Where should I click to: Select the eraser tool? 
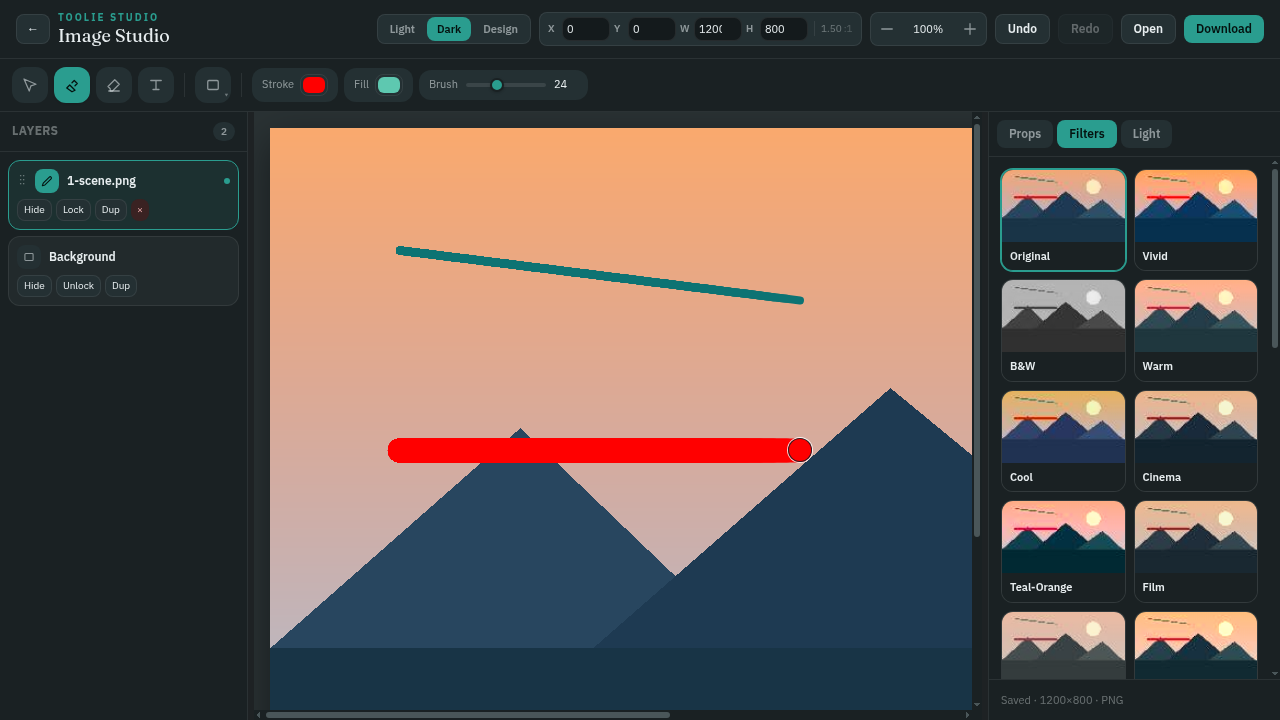[114, 85]
